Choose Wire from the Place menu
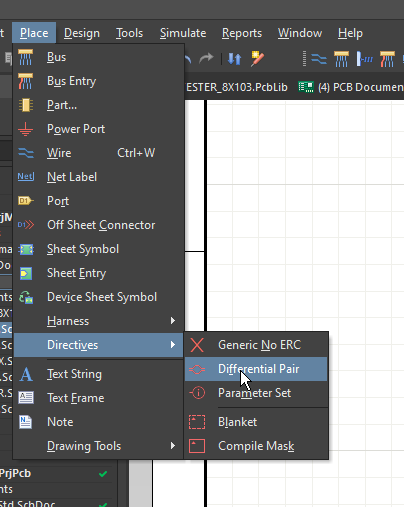 pos(99,153)
